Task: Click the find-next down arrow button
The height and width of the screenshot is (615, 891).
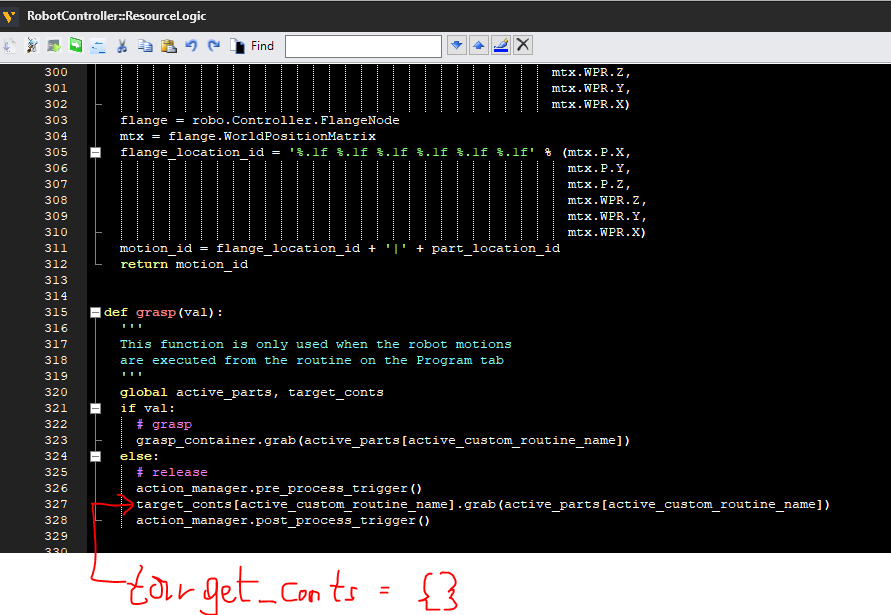Action: click(457, 45)
